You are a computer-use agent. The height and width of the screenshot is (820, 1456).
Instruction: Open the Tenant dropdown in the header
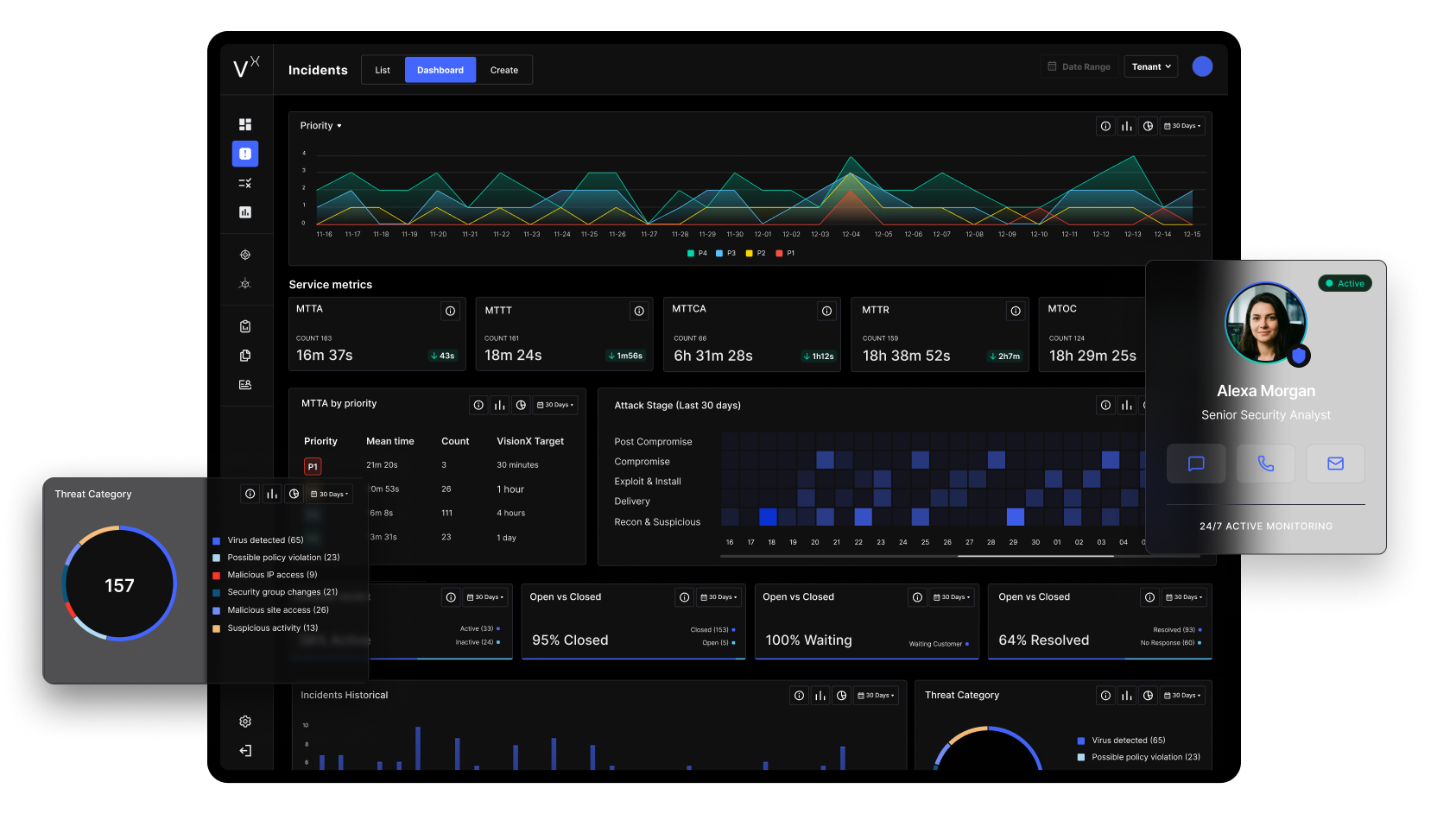pyautogui.click(x=1150, y=66)
